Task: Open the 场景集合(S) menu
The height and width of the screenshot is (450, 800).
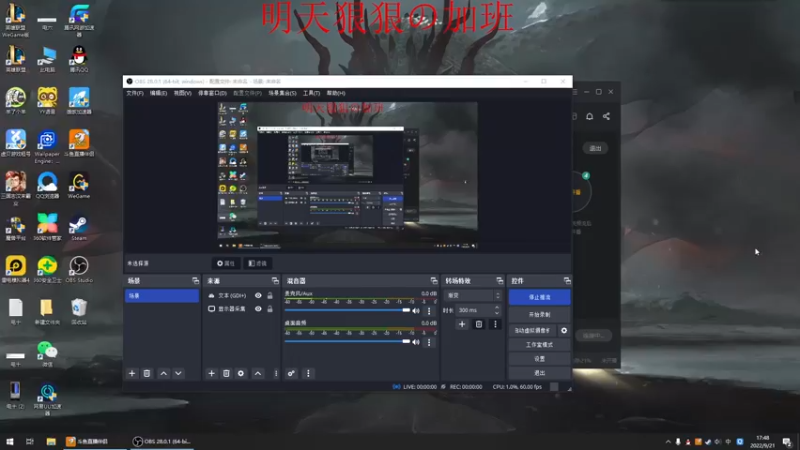Action: click(282, 93)
